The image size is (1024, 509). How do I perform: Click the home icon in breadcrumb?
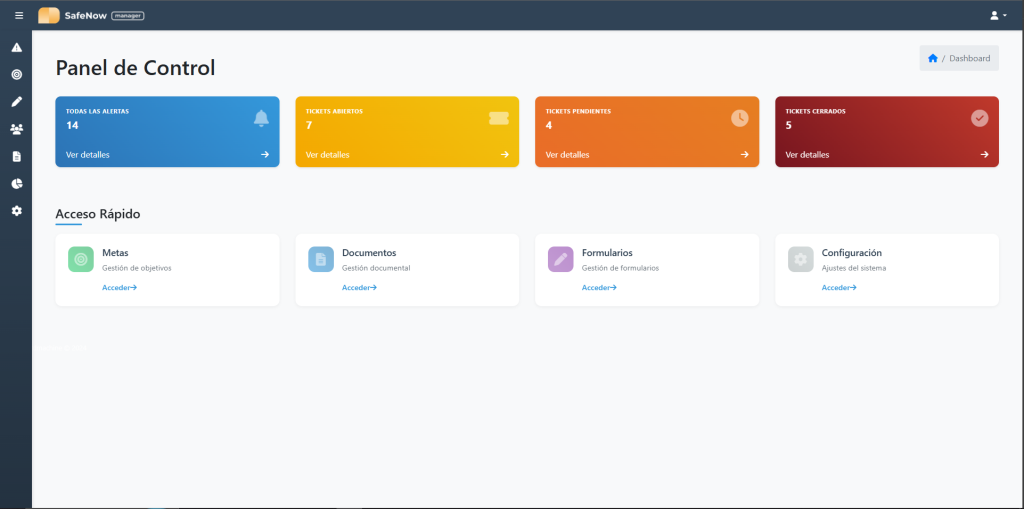[x=932, y=58]
